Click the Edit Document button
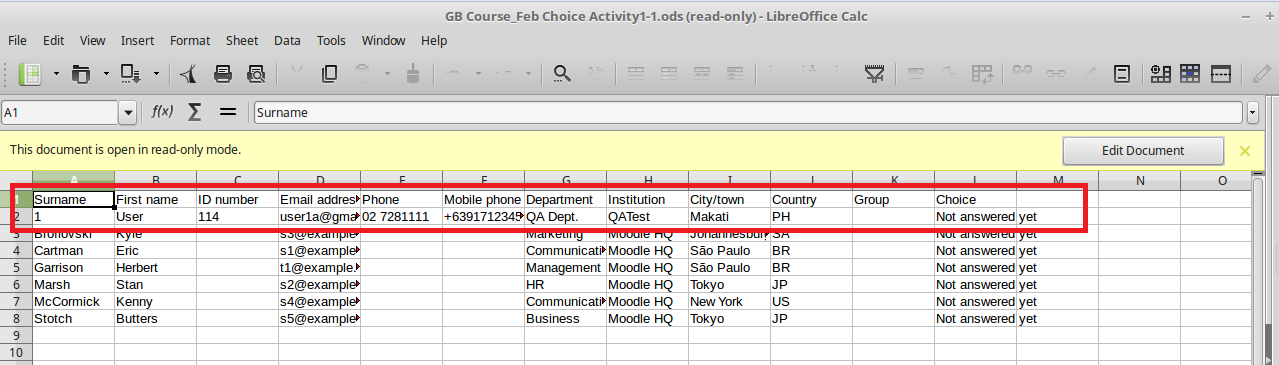1279x365 pixels. [x=1143, y=151]
